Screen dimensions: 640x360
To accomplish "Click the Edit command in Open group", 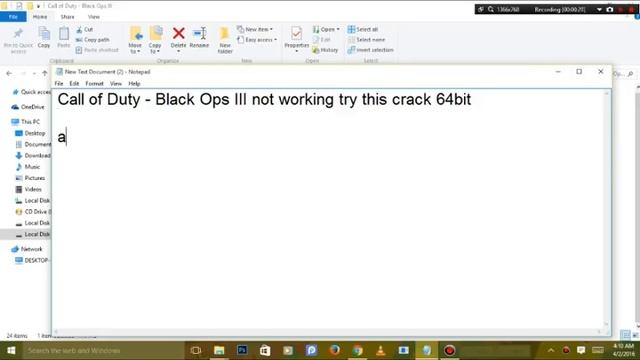I will [322, 40].
